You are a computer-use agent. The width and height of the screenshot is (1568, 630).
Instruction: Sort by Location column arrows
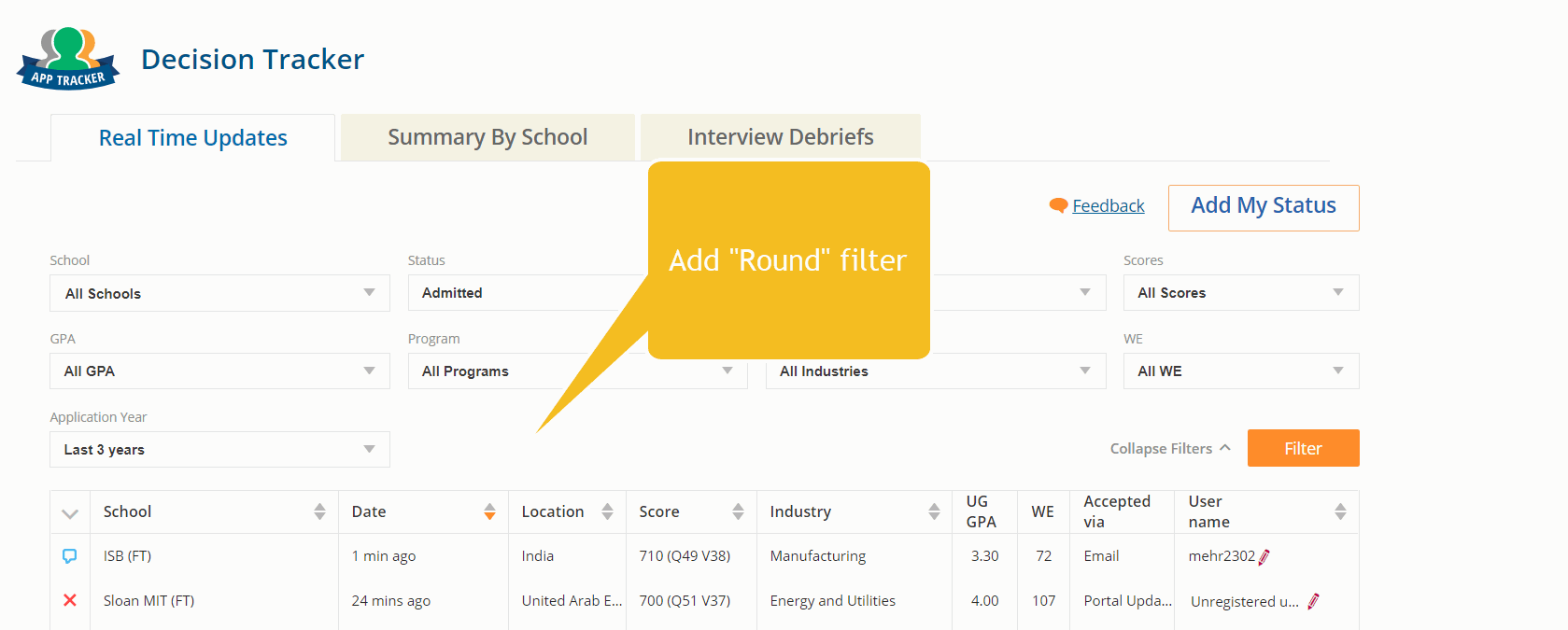(607, 511)
